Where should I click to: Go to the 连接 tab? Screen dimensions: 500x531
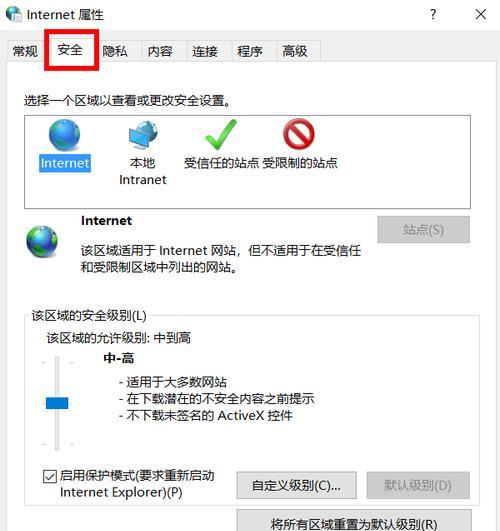(x=205, y=51)
